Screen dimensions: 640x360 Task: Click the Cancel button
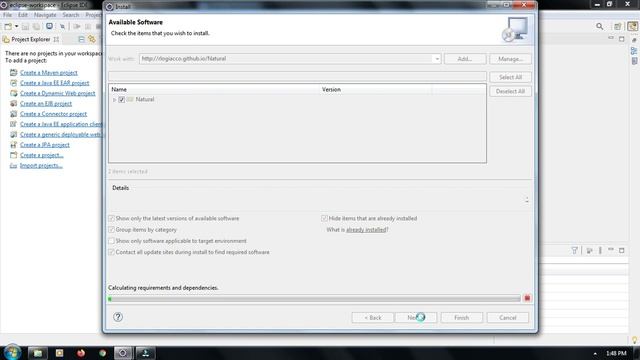pyautogui.click(x=508, y=318)
